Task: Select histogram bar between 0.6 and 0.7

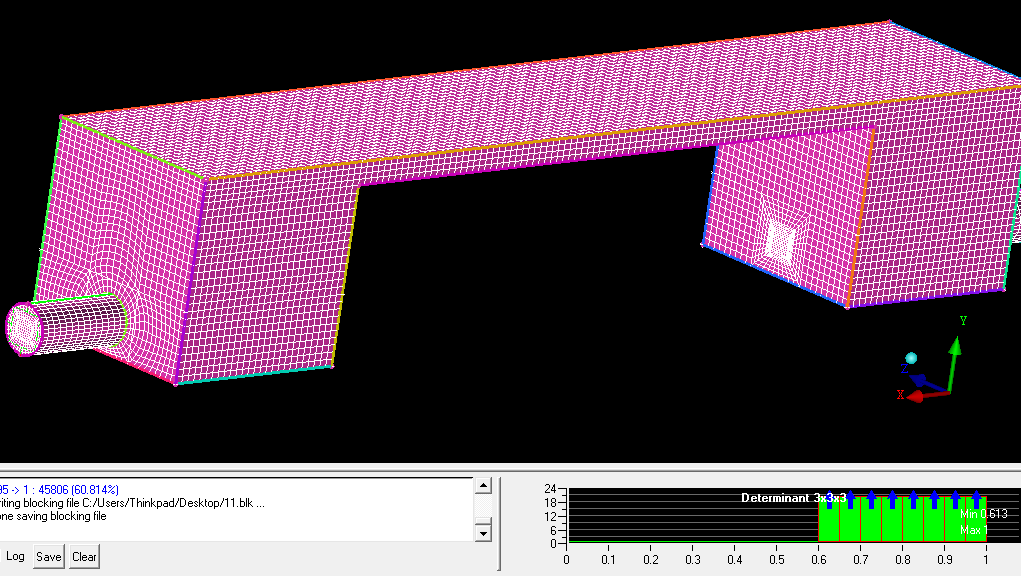Action: coord(839,522)
